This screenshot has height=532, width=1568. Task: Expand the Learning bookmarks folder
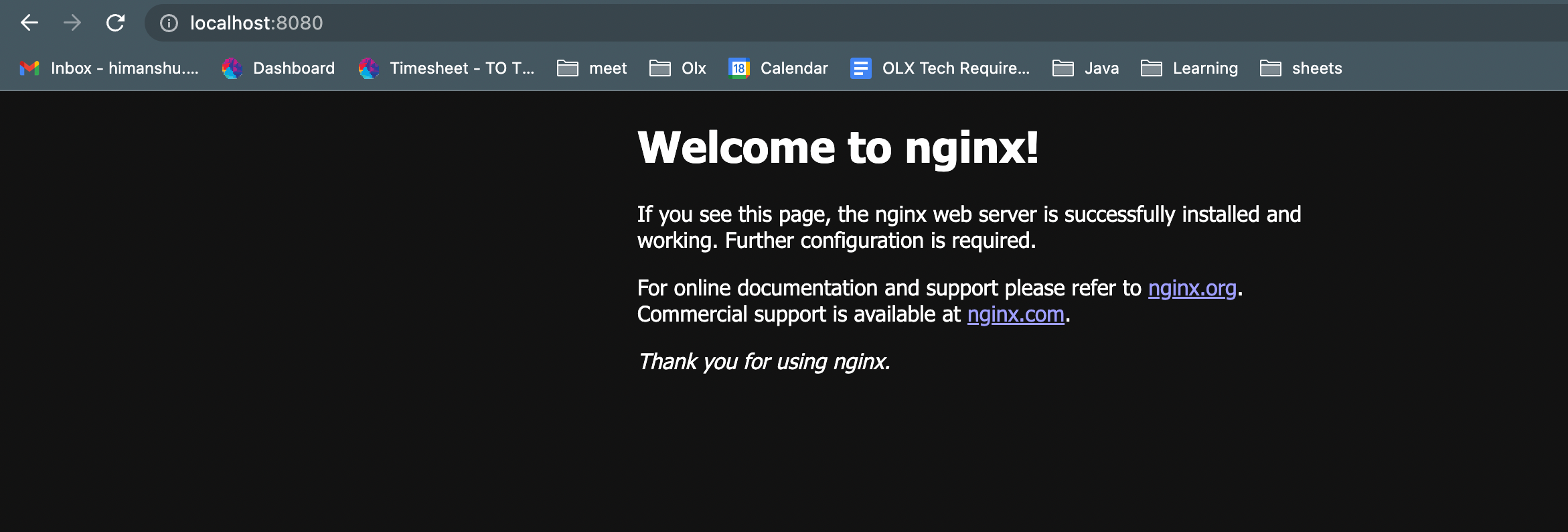pyautogui.click(x=1190, y=68)
